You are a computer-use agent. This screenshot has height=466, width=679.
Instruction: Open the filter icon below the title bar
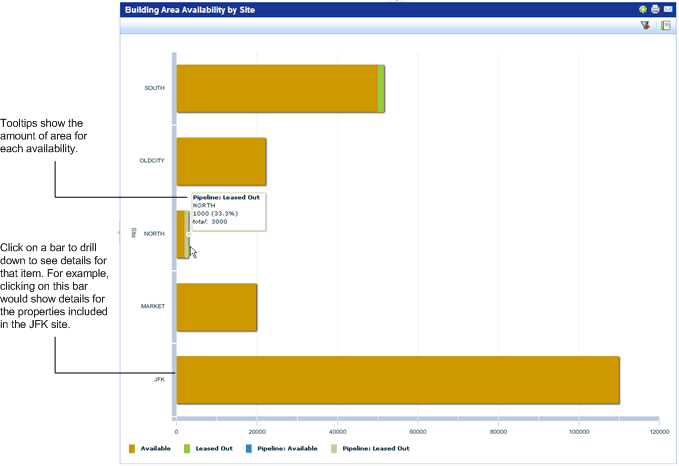tap(646, 26)
